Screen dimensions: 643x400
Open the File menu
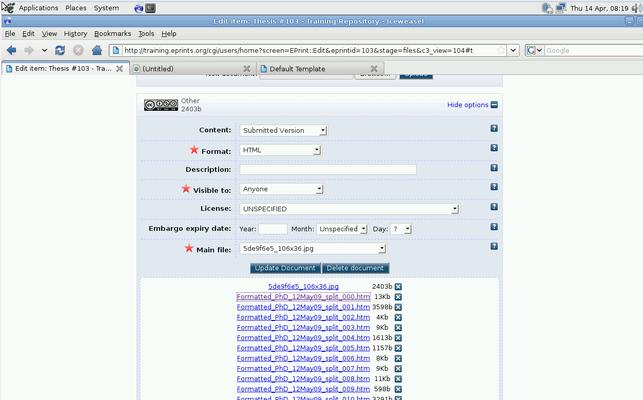click(x=10, y=34)
